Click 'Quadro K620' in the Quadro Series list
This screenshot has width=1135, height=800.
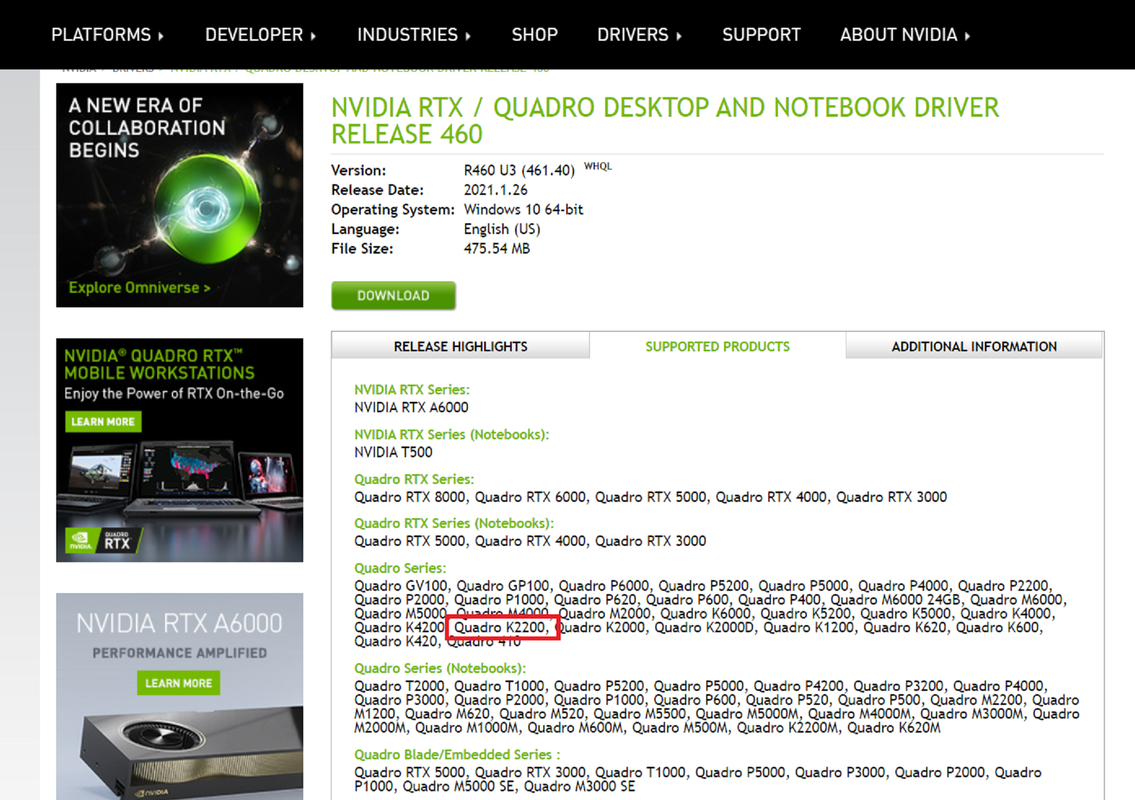point(904,627)
